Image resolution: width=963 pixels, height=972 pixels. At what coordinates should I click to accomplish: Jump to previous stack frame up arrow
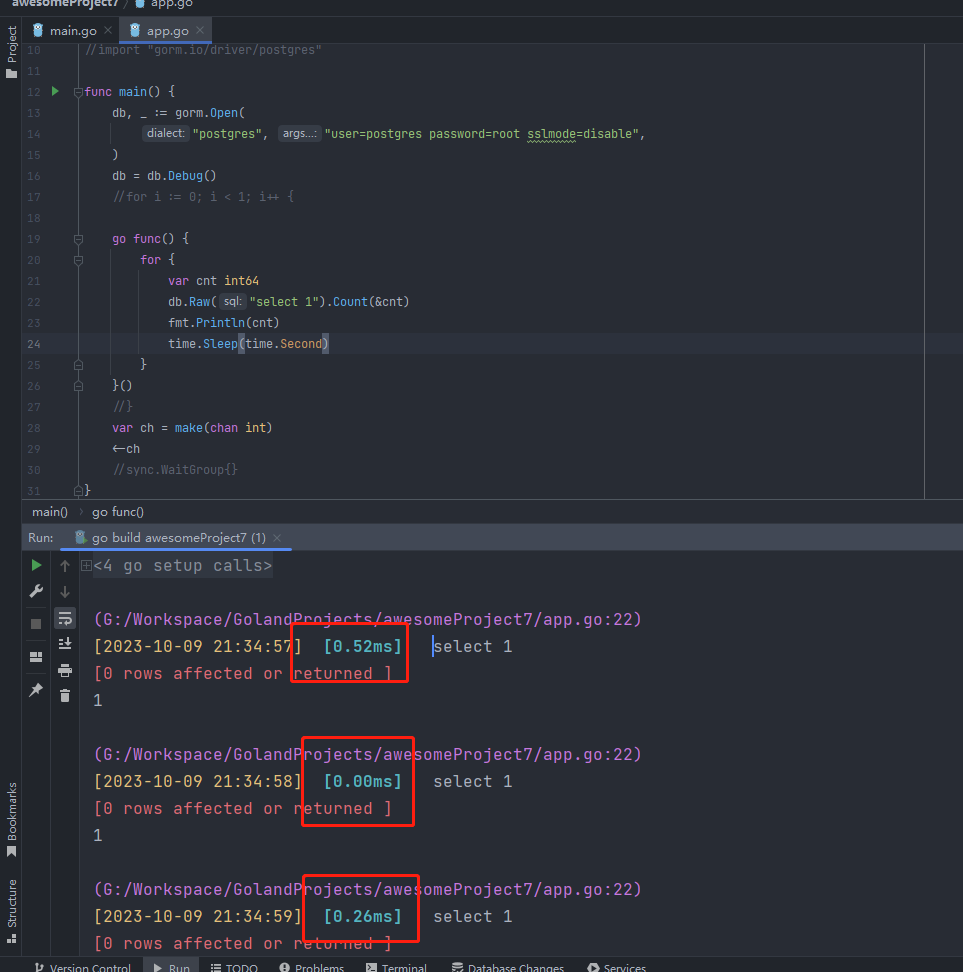[x=65, y=566]
